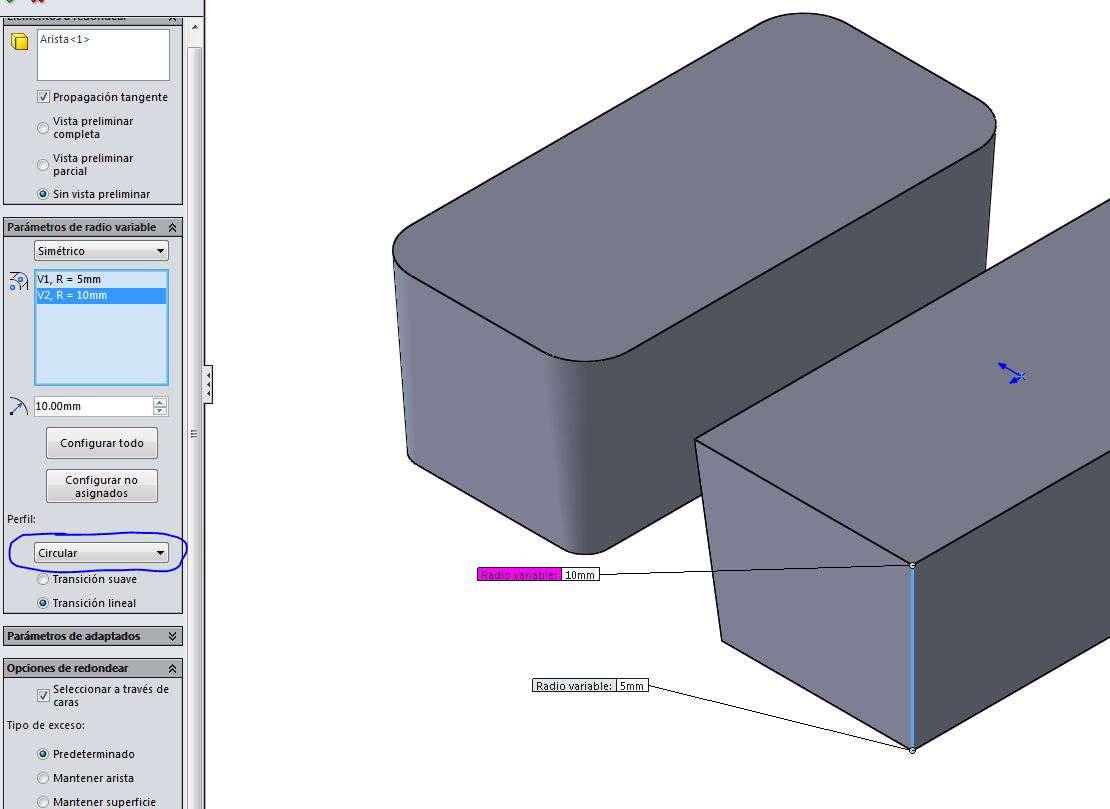Expand the Parámetros de adaptados section
The height and width of the screenshot is (809, 1110).
tap(172, 636)
